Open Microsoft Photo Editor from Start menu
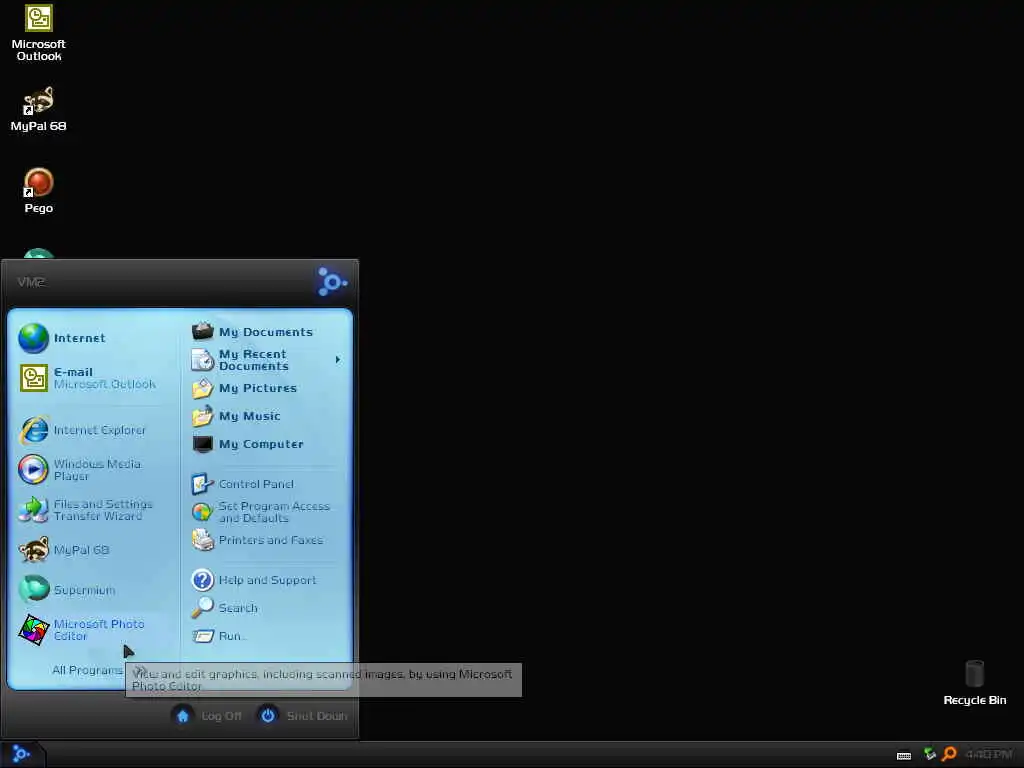Screen dimensions: 1024x768 coord(91,630)
